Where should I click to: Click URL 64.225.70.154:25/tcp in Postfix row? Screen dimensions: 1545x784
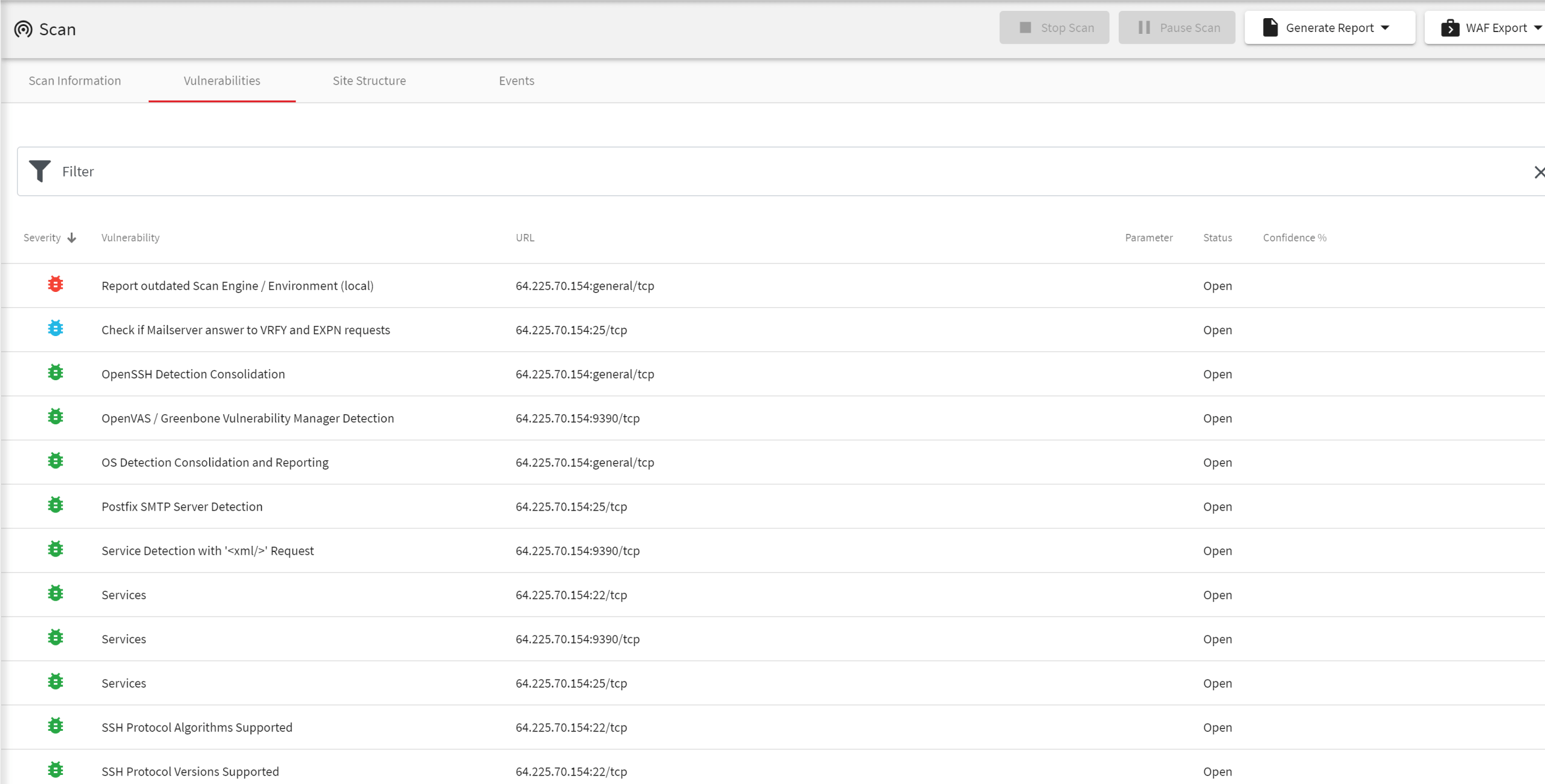click(x=571, y=506)
